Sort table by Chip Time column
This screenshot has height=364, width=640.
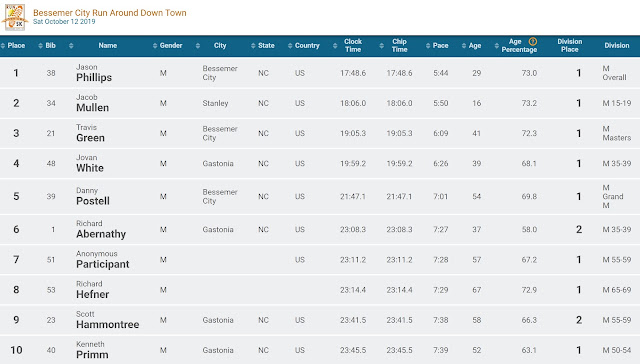click(x=399, y=45)
